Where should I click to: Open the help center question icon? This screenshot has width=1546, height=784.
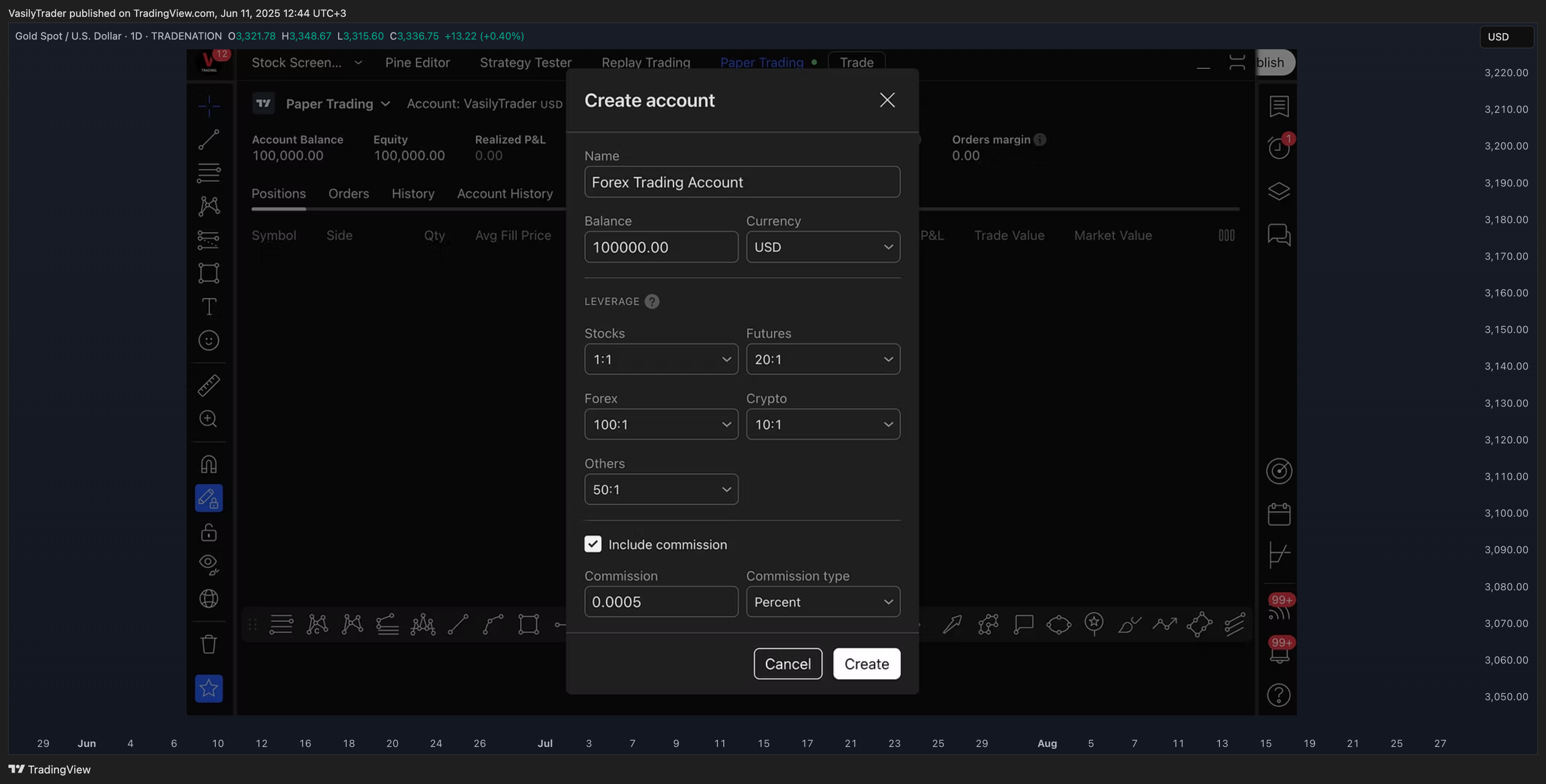[x=1279, y=695]
